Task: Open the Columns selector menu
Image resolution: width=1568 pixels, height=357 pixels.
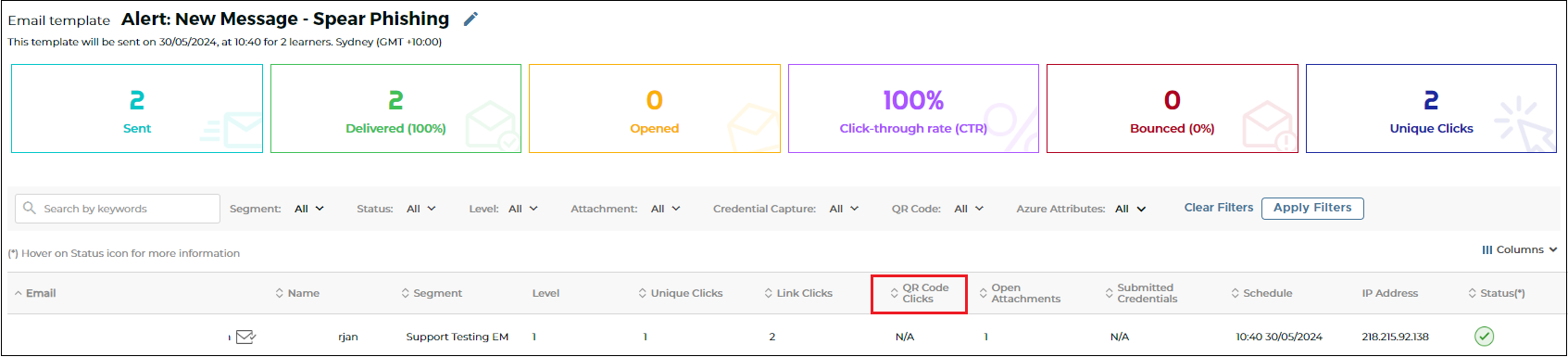Action: tap(1519, 249)
